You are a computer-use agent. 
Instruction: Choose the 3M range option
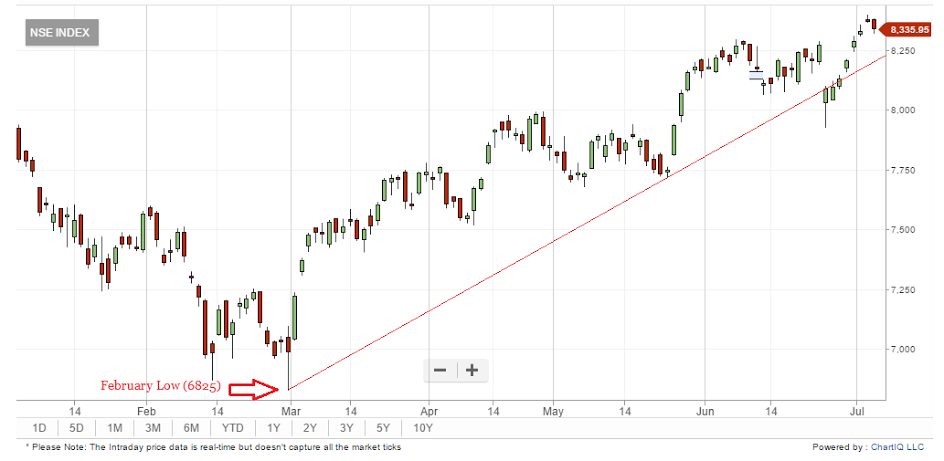click(153, 428)
